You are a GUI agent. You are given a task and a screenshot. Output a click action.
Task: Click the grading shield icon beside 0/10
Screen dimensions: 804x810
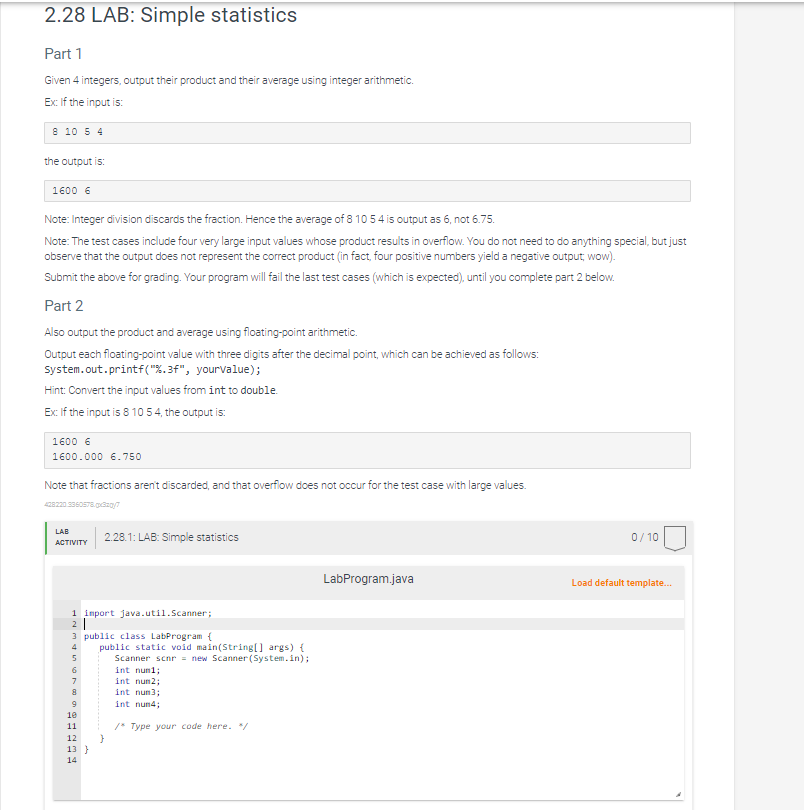click(x=674, y=537)
